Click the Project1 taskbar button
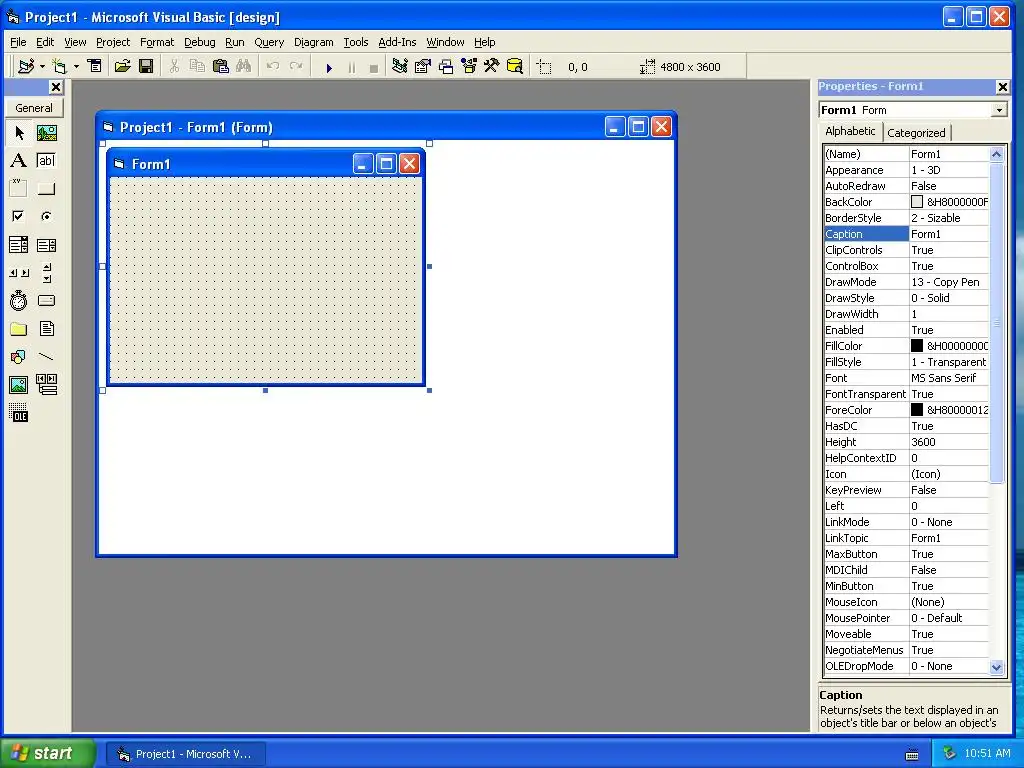Screen dimensions: 1024x768 coord(185,754)
